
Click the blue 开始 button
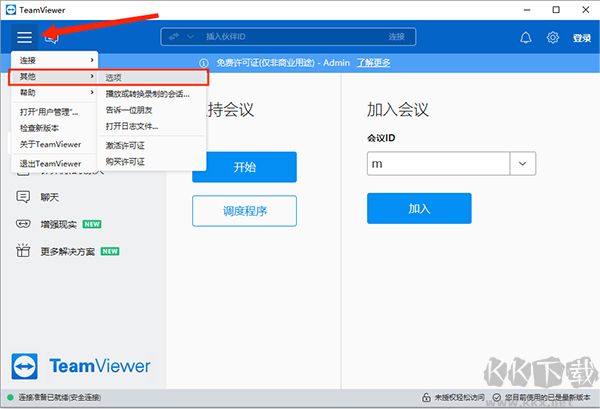[x=245, y=167]
